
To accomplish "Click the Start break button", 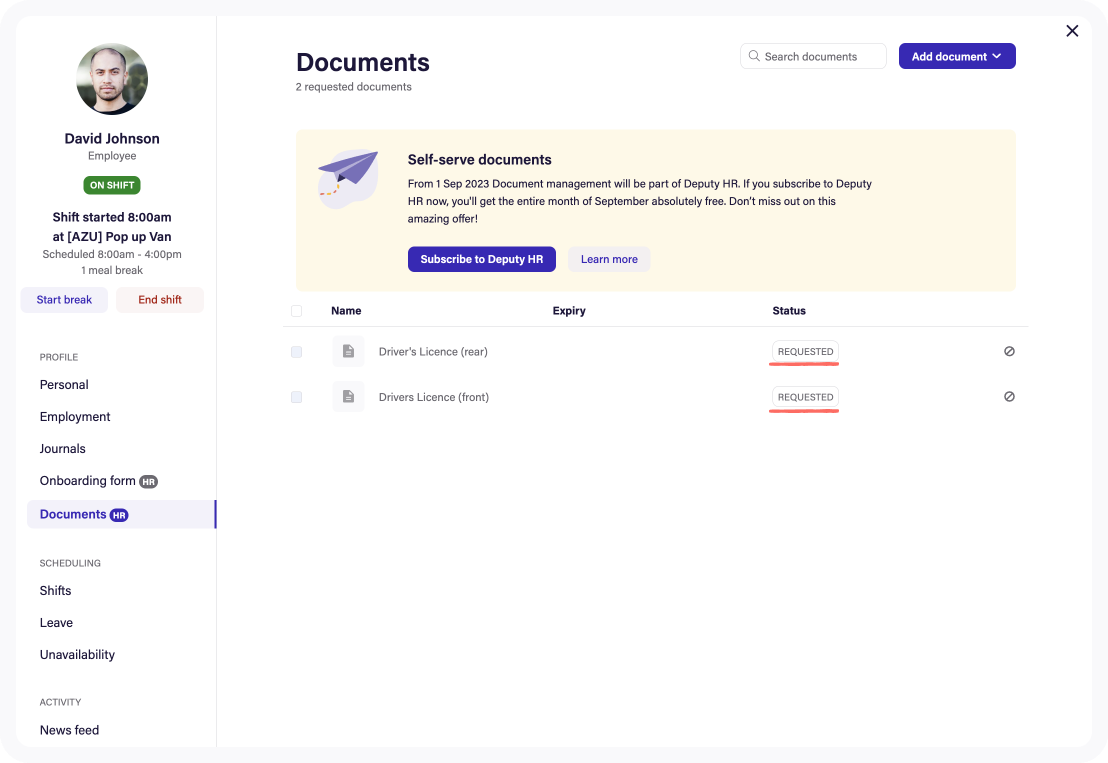I will [x=64, y=299].
